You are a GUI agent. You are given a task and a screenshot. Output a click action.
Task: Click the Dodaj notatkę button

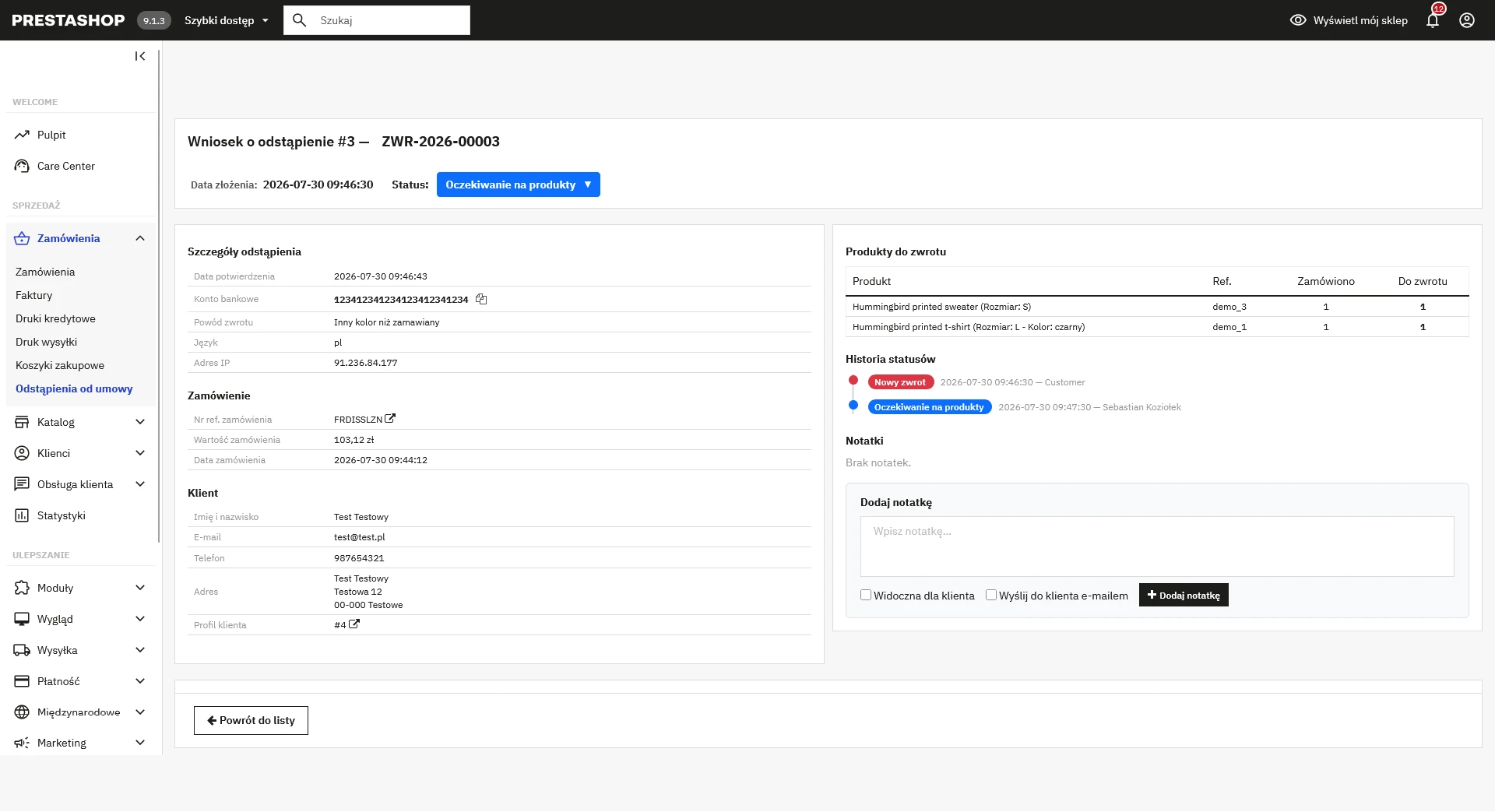pos(1184,595)
